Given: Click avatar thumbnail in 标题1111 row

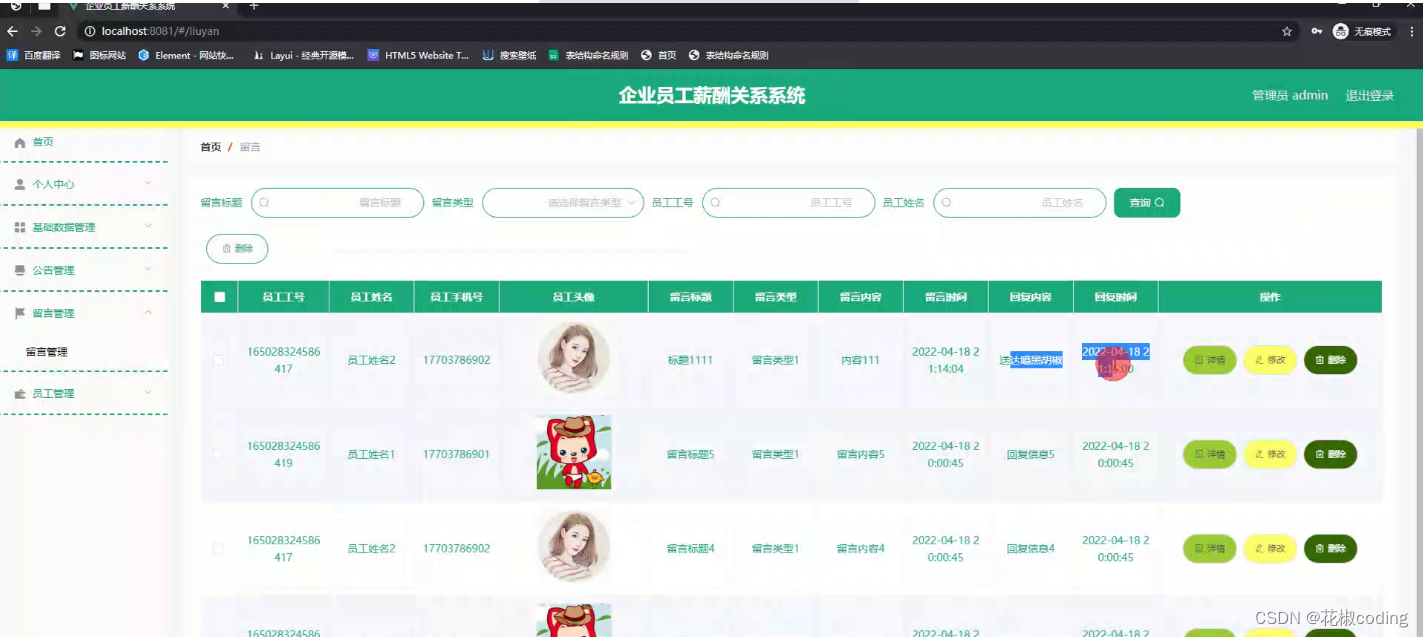Looking at the screenshot, I should (x=574, y=358).
